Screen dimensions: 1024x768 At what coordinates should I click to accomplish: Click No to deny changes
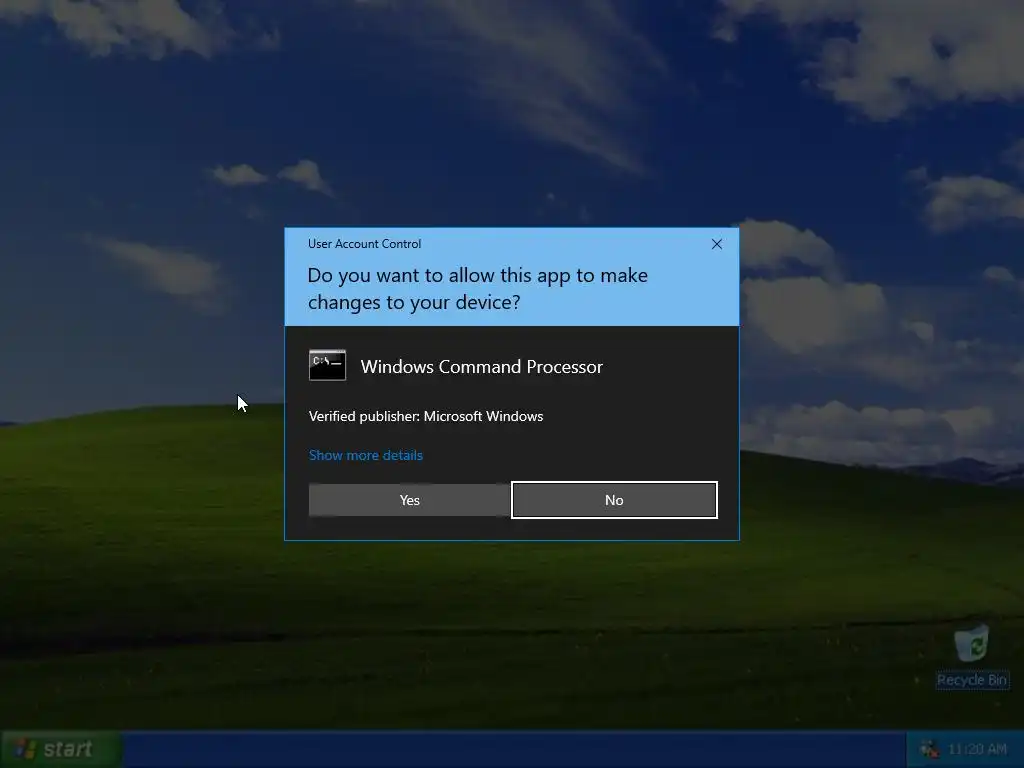614,500
